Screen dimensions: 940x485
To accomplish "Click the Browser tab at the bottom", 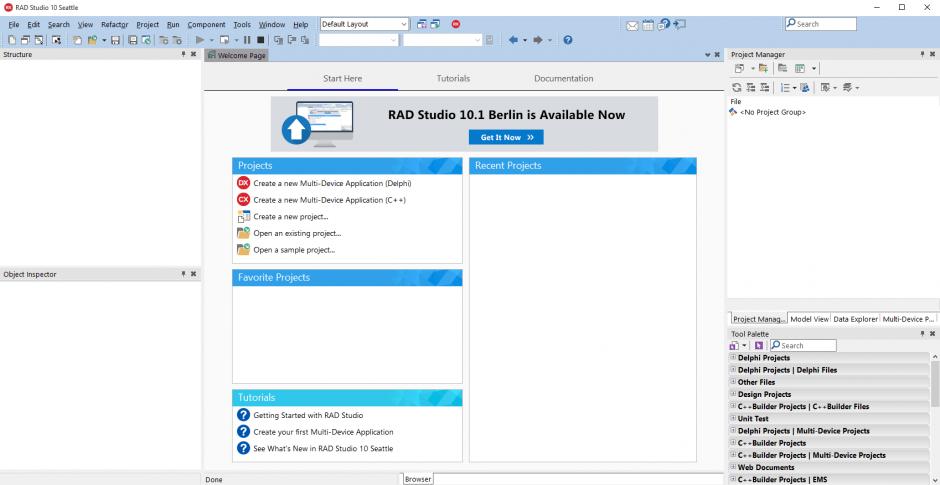I will click(418, 480).
